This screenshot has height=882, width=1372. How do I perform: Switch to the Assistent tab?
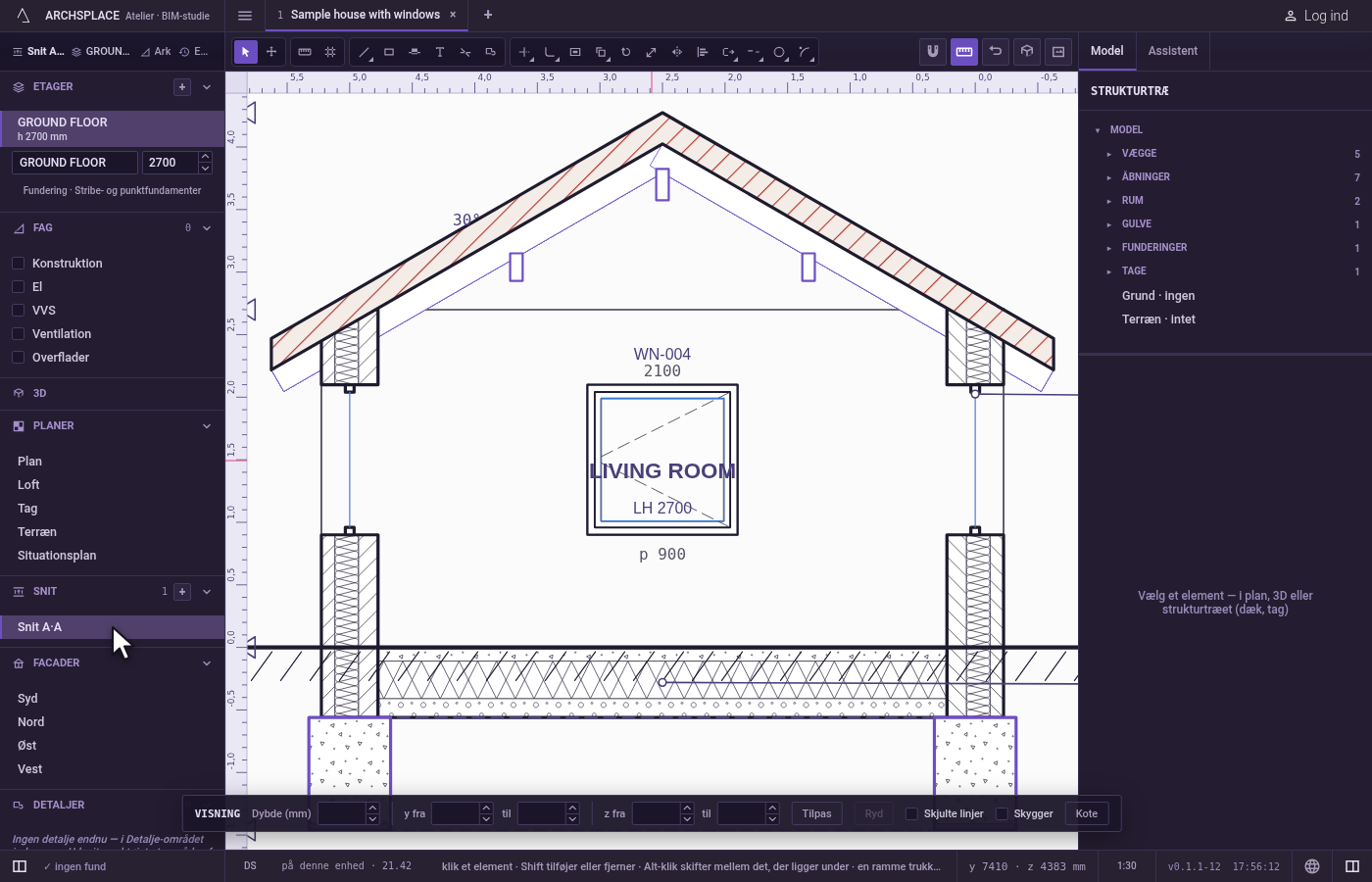pos(1173,51)
